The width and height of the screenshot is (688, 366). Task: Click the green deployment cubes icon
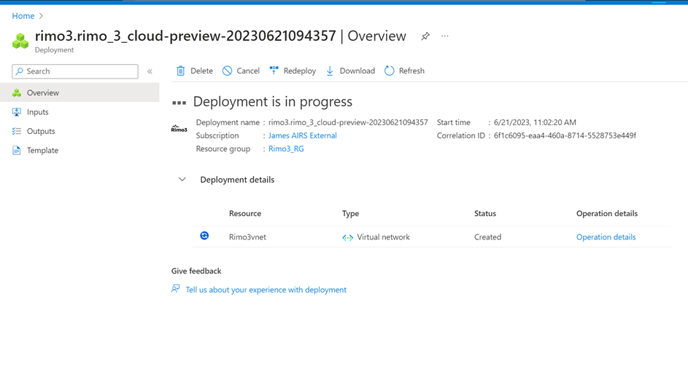tap(20, 41)
